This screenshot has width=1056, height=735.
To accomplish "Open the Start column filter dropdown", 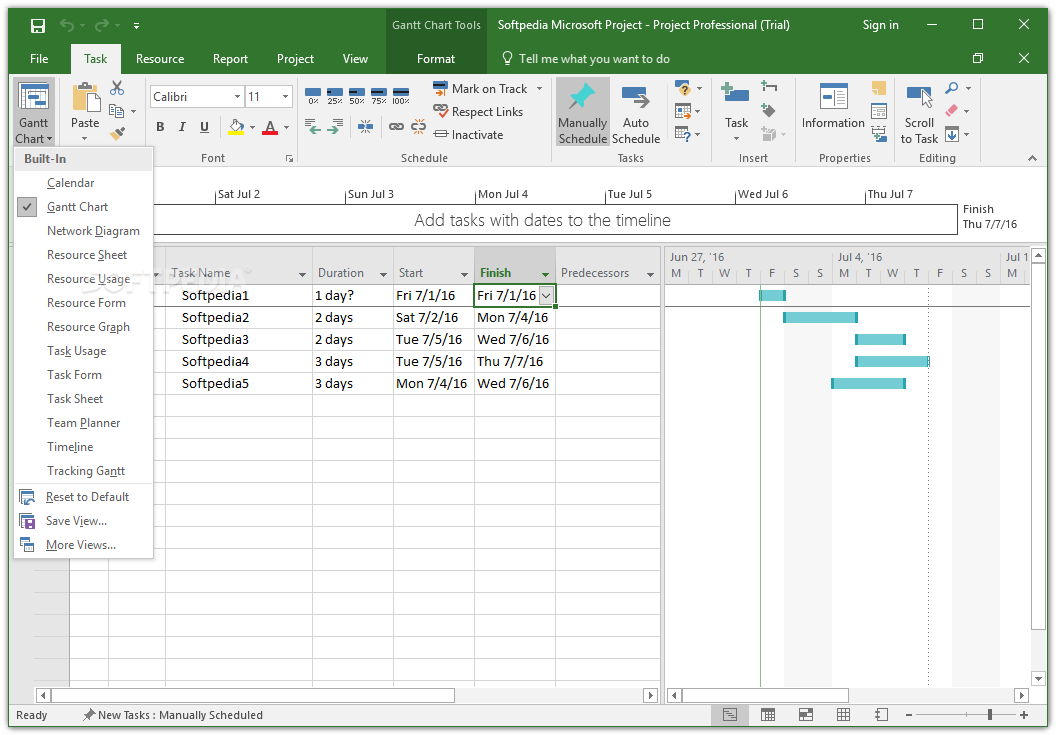I will 464,274.
